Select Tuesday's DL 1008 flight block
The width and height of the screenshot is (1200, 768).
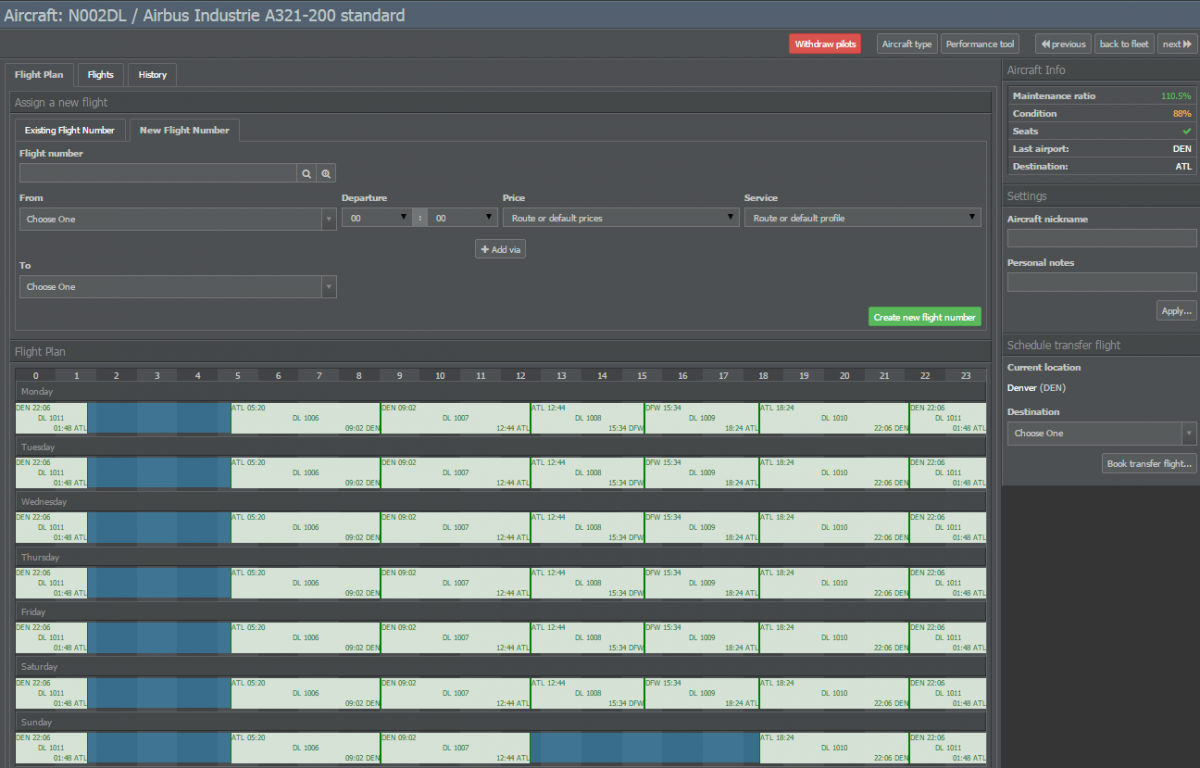click(588, 473)
